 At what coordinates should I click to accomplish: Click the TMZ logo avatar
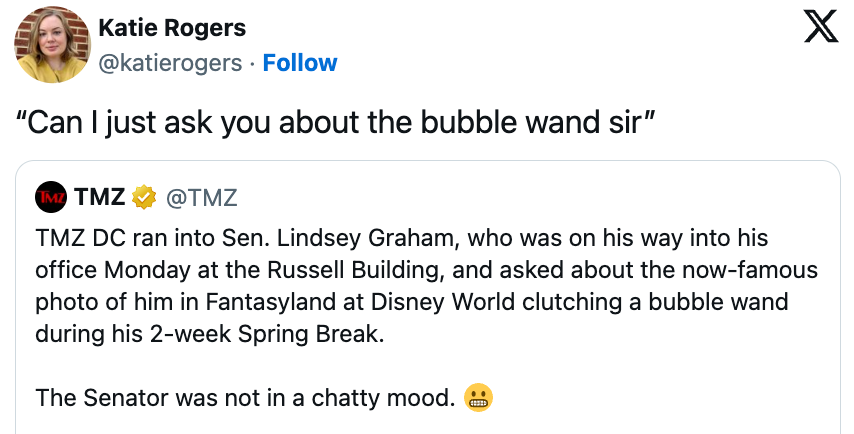click(x=49, y=197)
